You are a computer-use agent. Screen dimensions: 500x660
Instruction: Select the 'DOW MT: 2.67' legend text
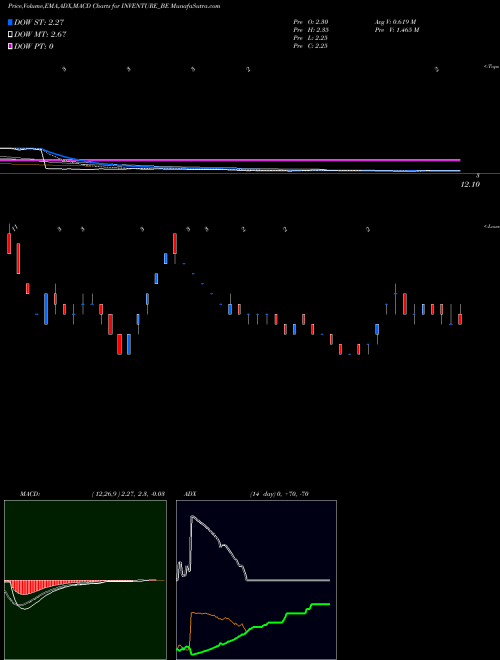point(40,34)
